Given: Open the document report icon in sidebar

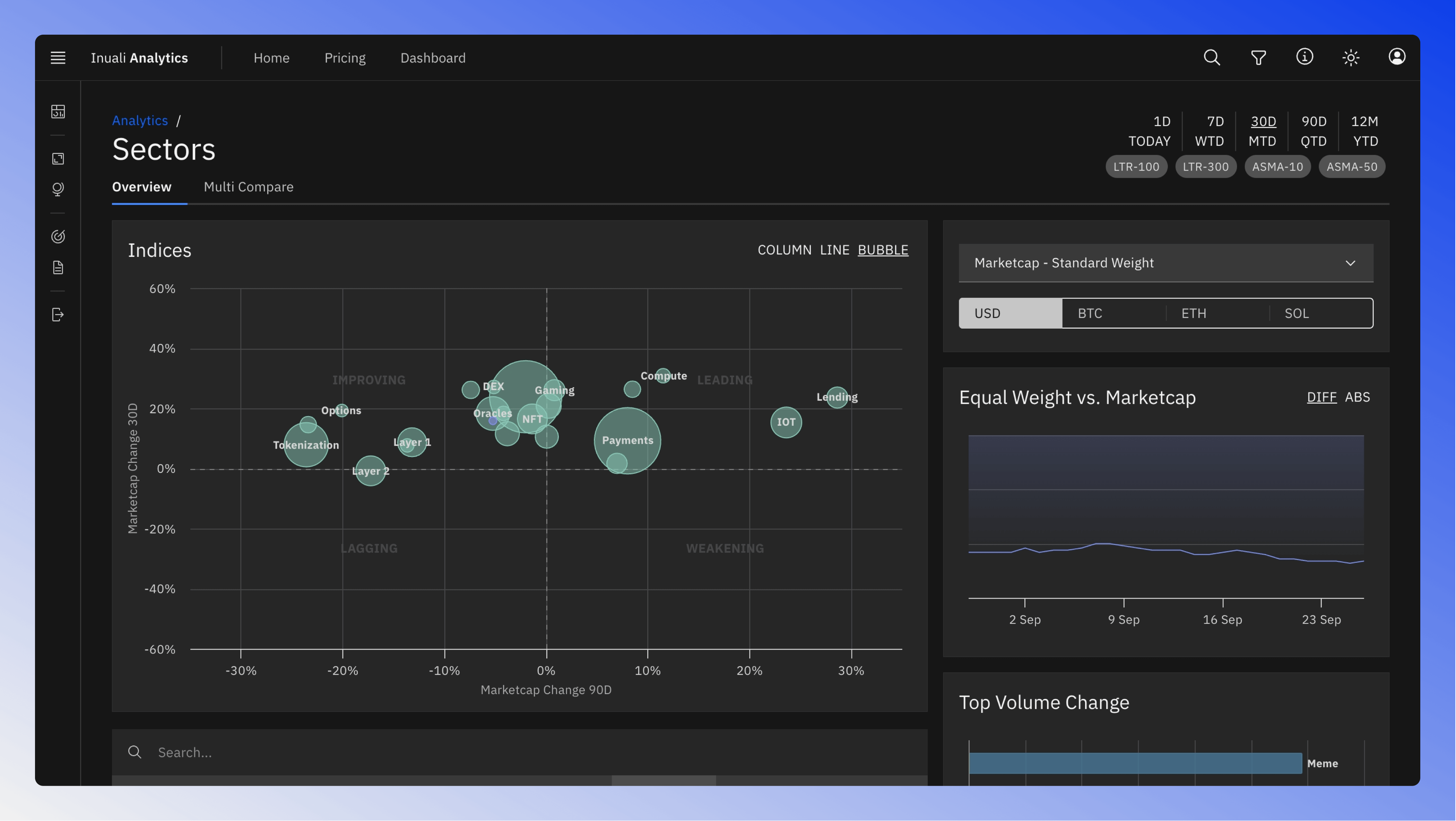Looking at the screenshot, I should click(58, 267).
